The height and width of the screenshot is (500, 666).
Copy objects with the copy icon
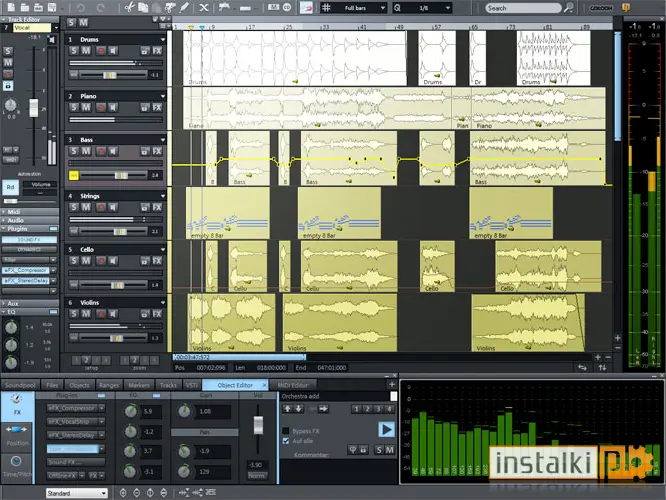click(x=143, y=7)
